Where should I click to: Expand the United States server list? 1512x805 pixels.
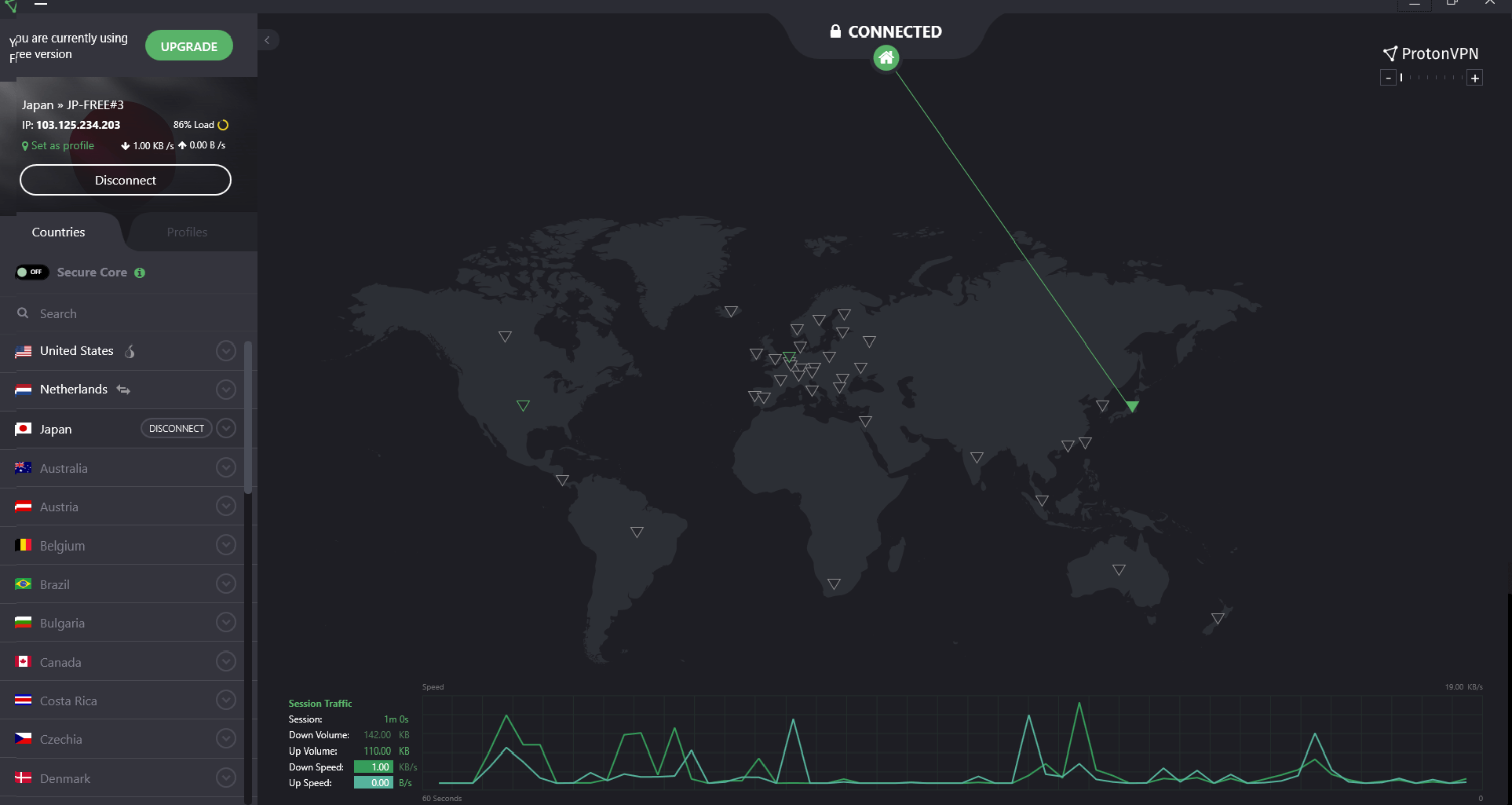coord(226,351)
